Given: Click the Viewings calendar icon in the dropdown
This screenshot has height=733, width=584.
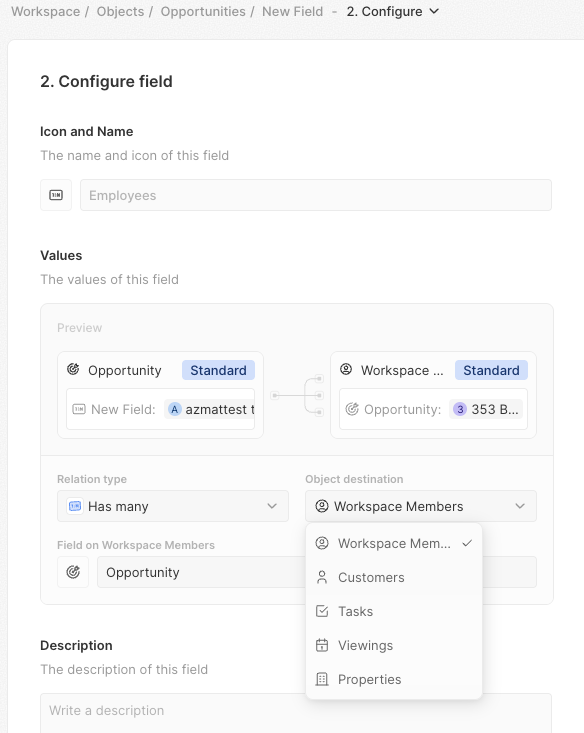Looking at the screenshot, I should (322, 645).
